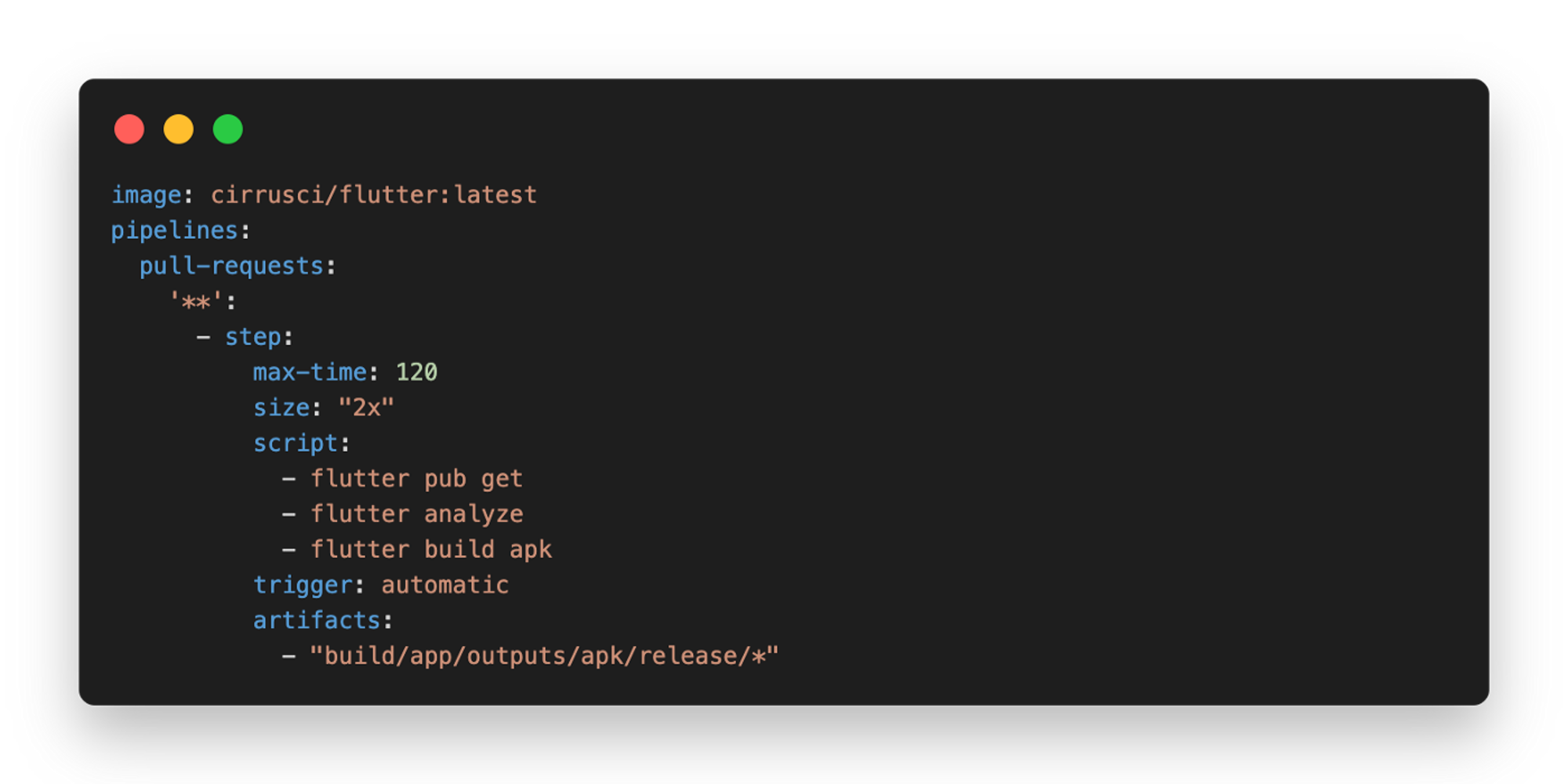Click the 'max-time' key

(310, 372)
